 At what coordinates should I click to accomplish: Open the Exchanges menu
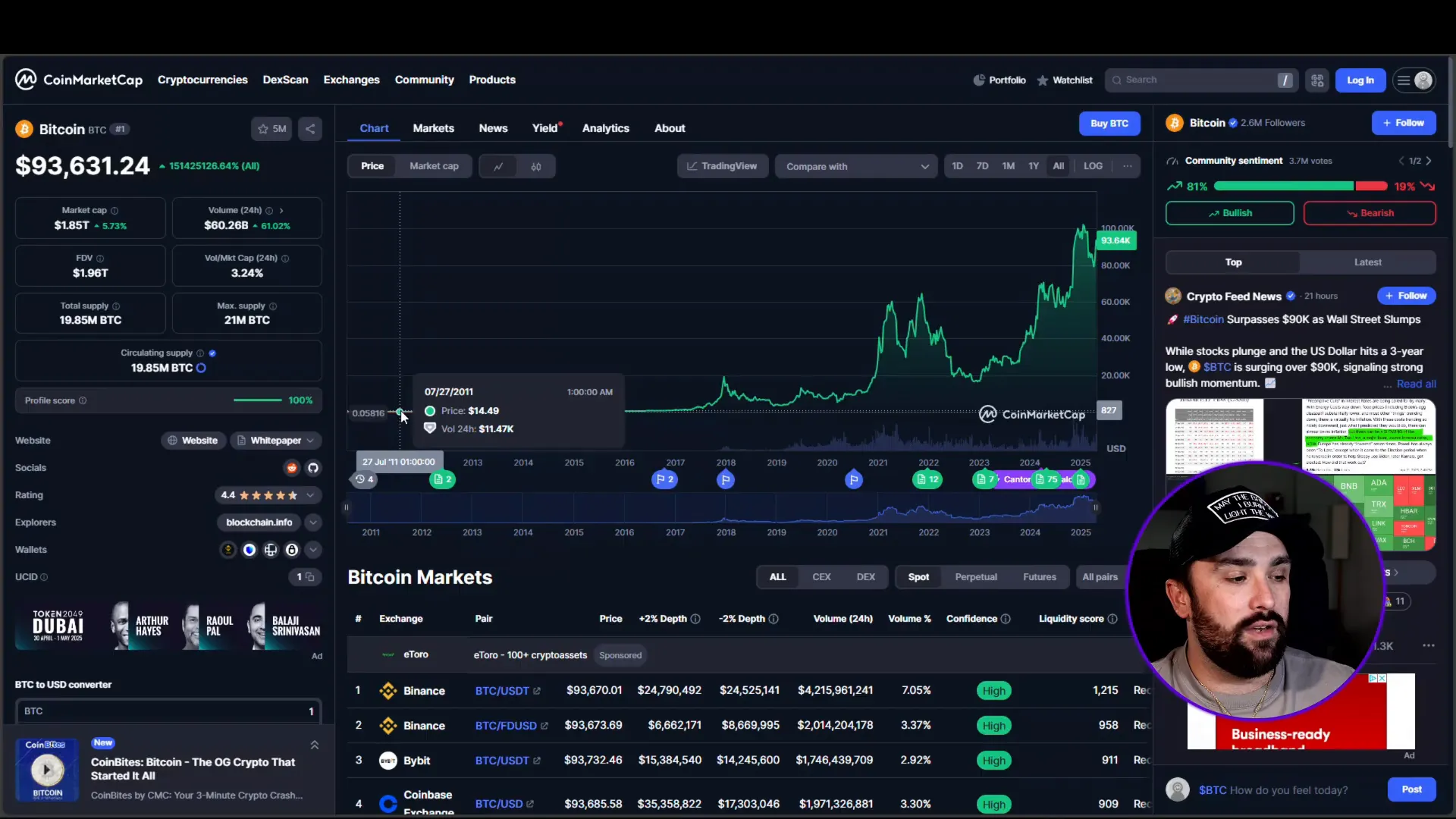click(351, 80)
